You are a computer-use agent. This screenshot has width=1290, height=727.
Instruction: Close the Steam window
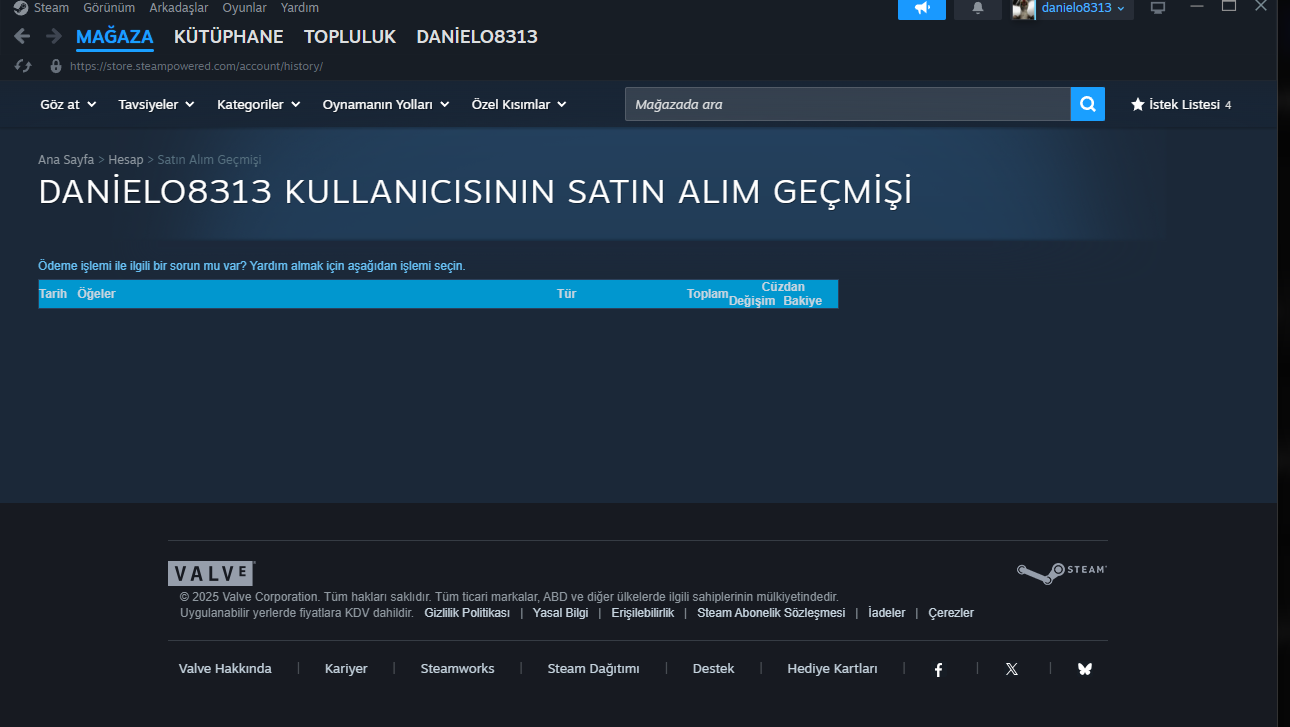pyautogui.click(x=1261, y=6)
